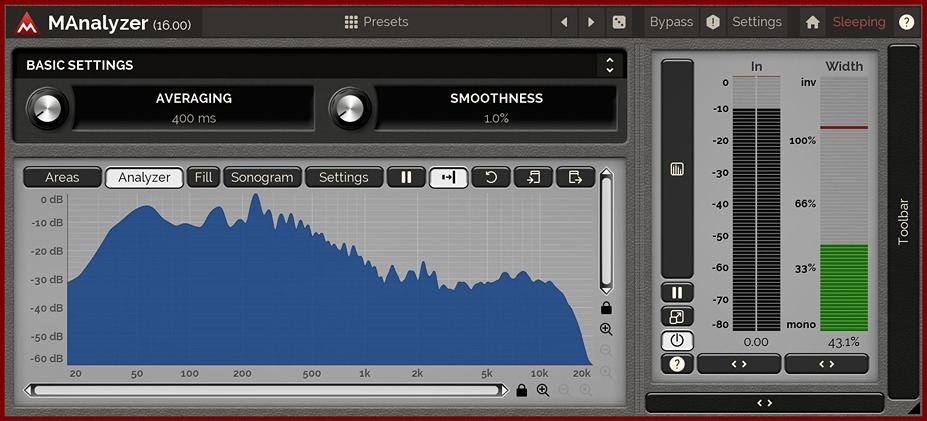This screenshot has height=421, width=927.
Task: Go to the previous preset arrow
Action: (x=564, y=22)
